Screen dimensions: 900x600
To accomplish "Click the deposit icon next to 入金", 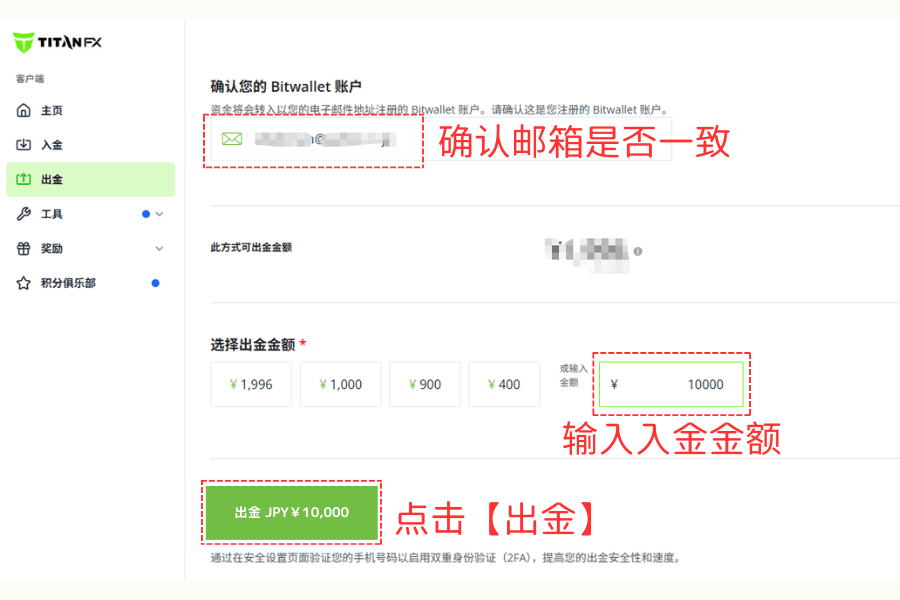I will 23,144.
